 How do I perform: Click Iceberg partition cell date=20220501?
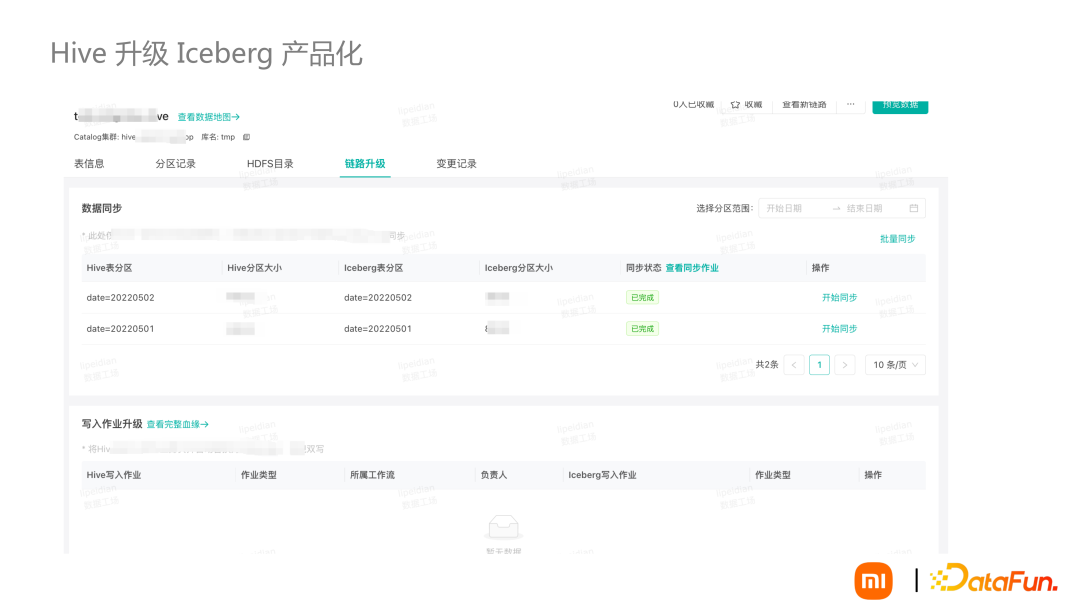pos(378,328)
